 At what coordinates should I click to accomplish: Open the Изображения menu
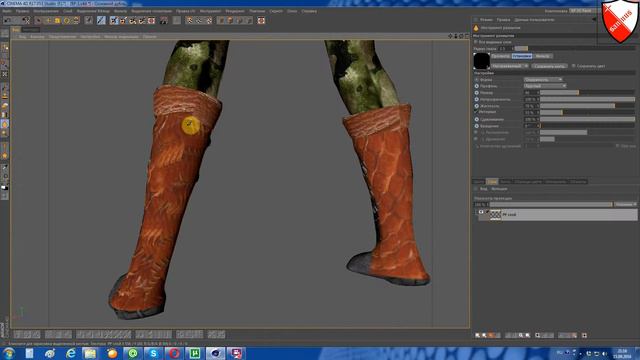point(46,11)
